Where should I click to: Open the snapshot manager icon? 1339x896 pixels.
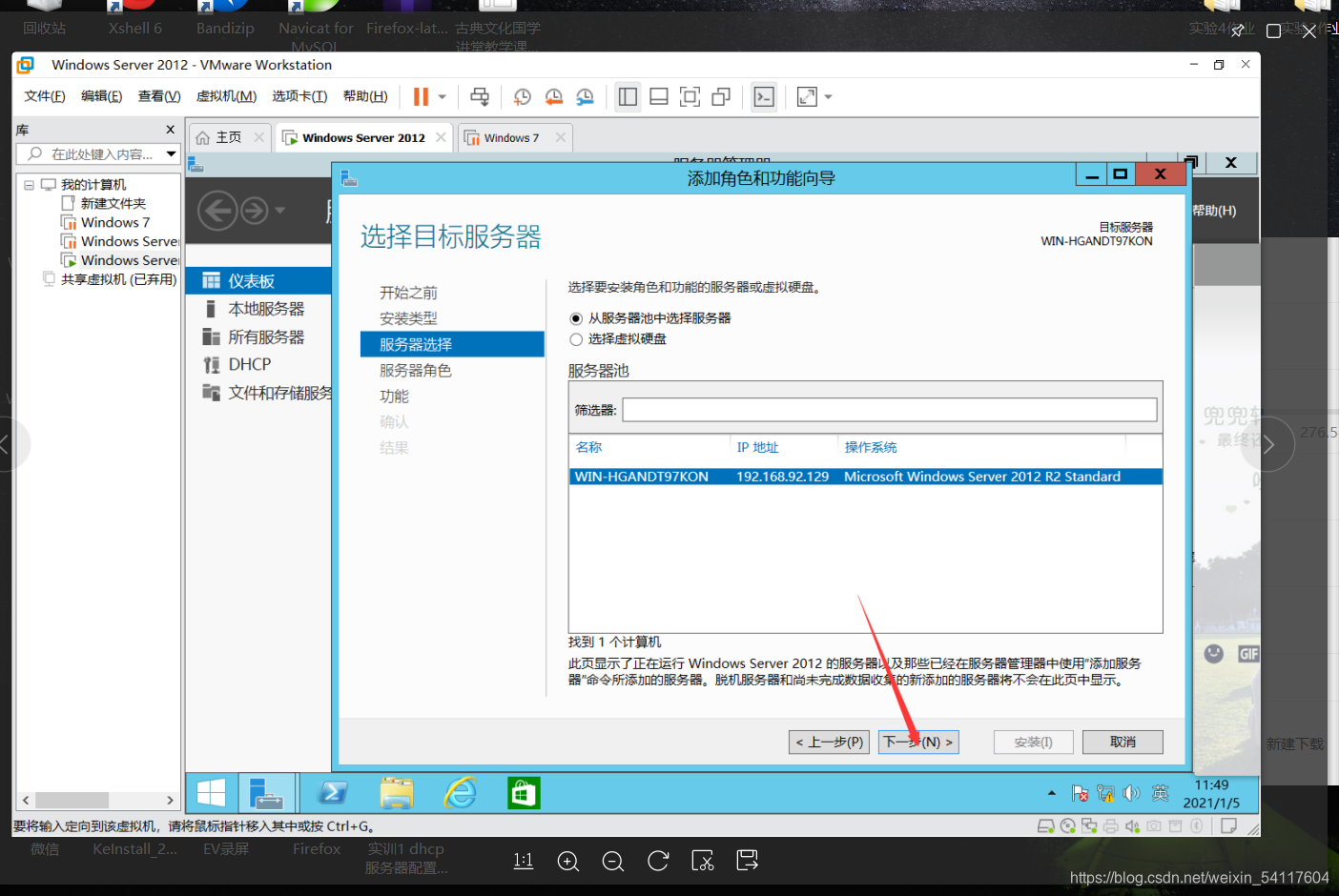[585, 96]
